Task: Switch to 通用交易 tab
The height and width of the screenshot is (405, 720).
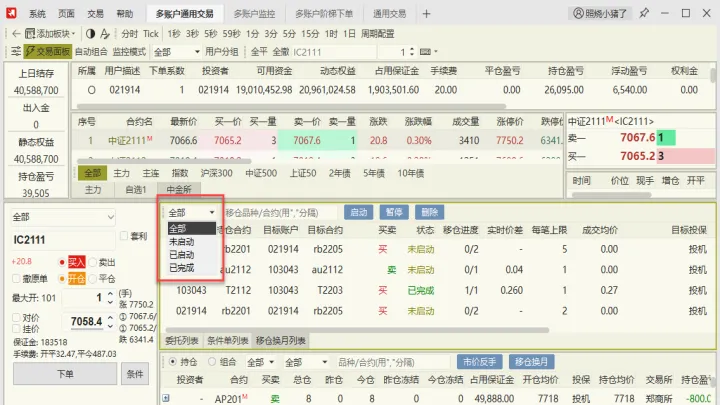Action: pos(389,14)
